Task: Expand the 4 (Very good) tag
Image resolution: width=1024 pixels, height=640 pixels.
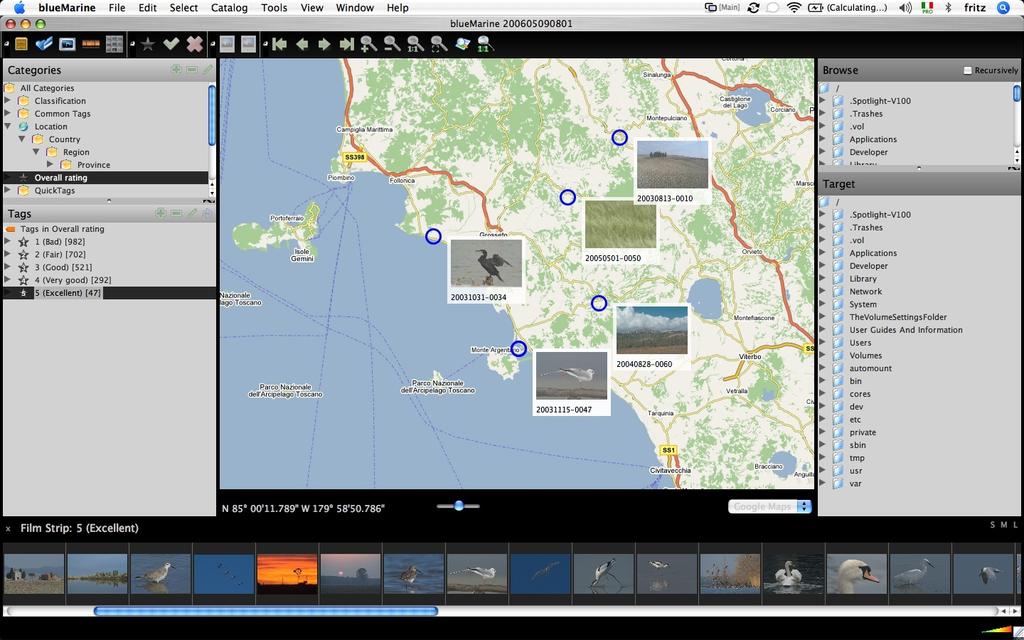Action: coord(8,280)
